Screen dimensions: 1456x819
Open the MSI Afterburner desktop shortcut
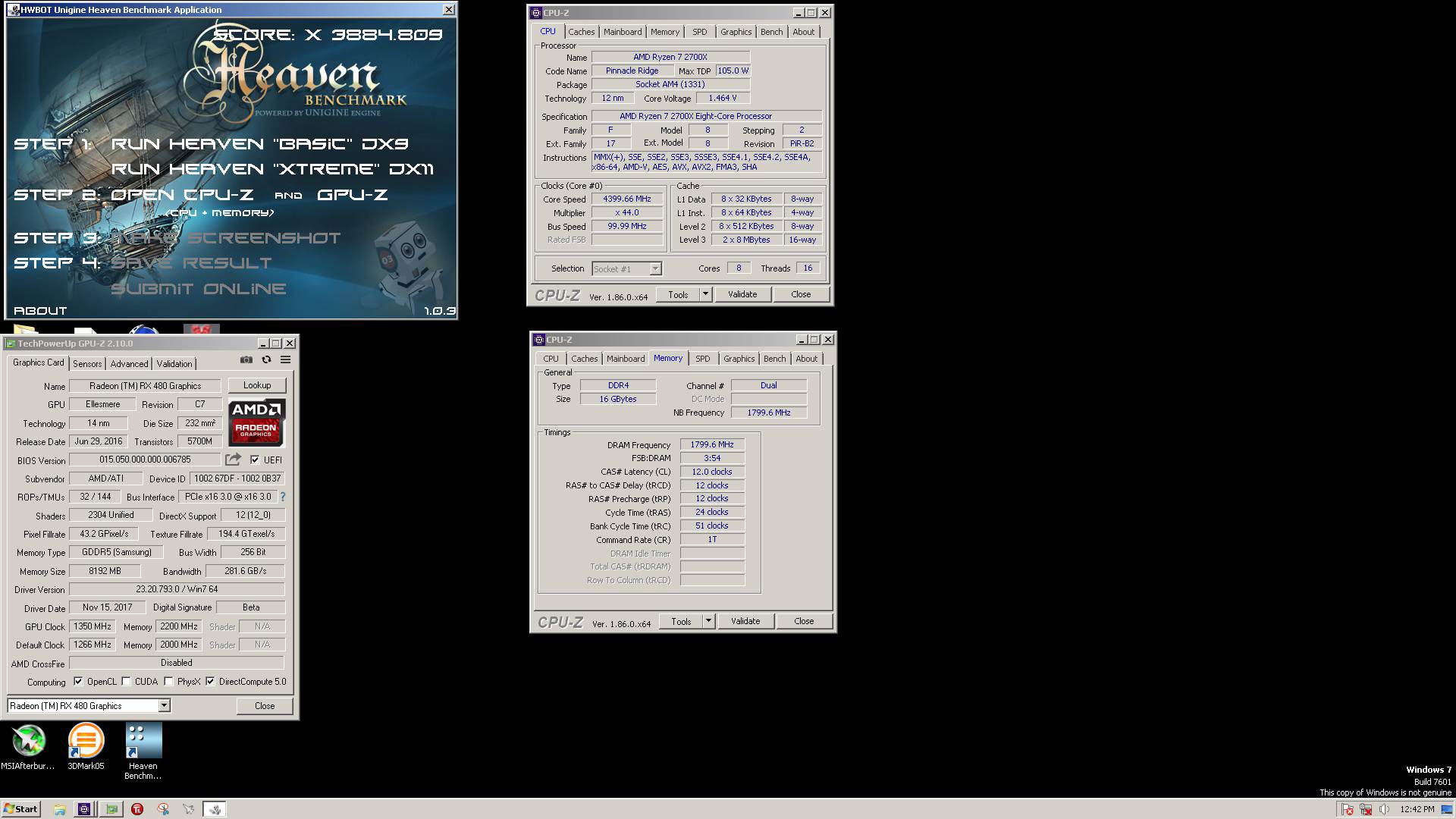click(28, 746)
